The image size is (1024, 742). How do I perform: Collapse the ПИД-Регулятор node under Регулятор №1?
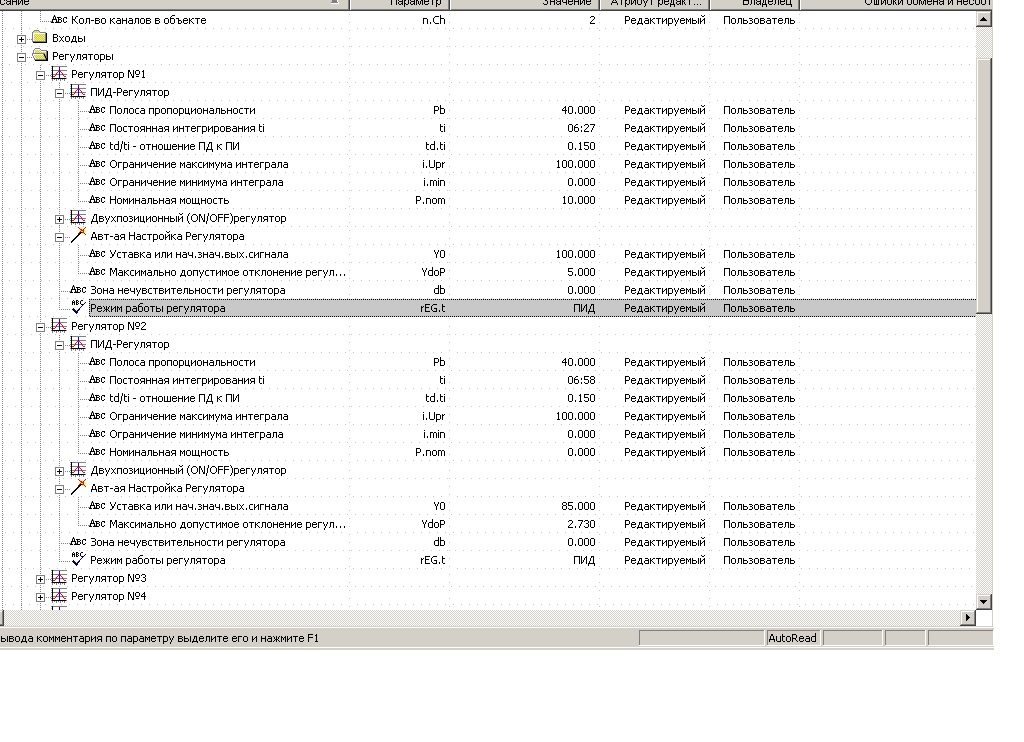[x=60, y=93]
